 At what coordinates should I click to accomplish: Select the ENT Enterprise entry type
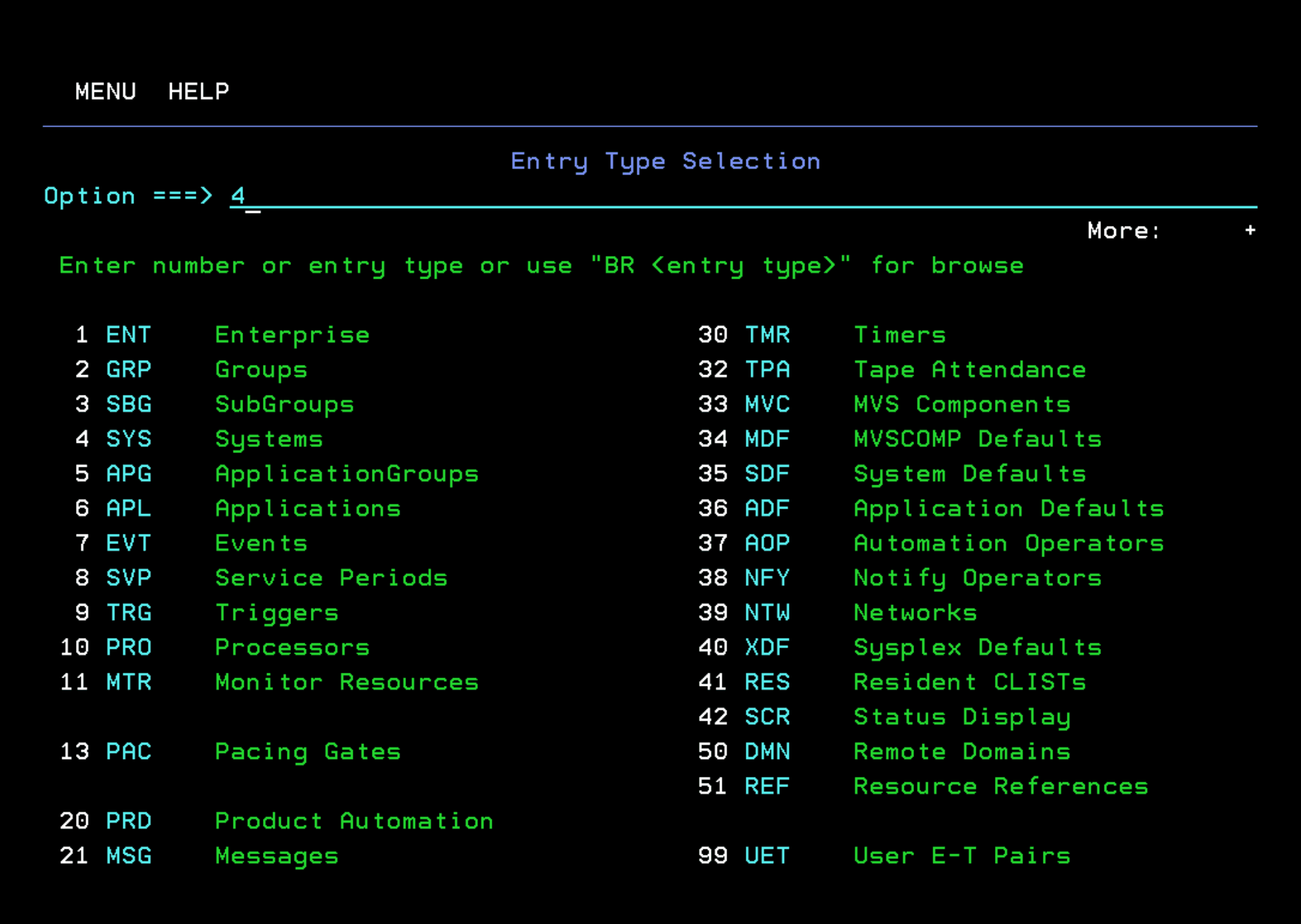pyautogui.click(x=128, y=335)
